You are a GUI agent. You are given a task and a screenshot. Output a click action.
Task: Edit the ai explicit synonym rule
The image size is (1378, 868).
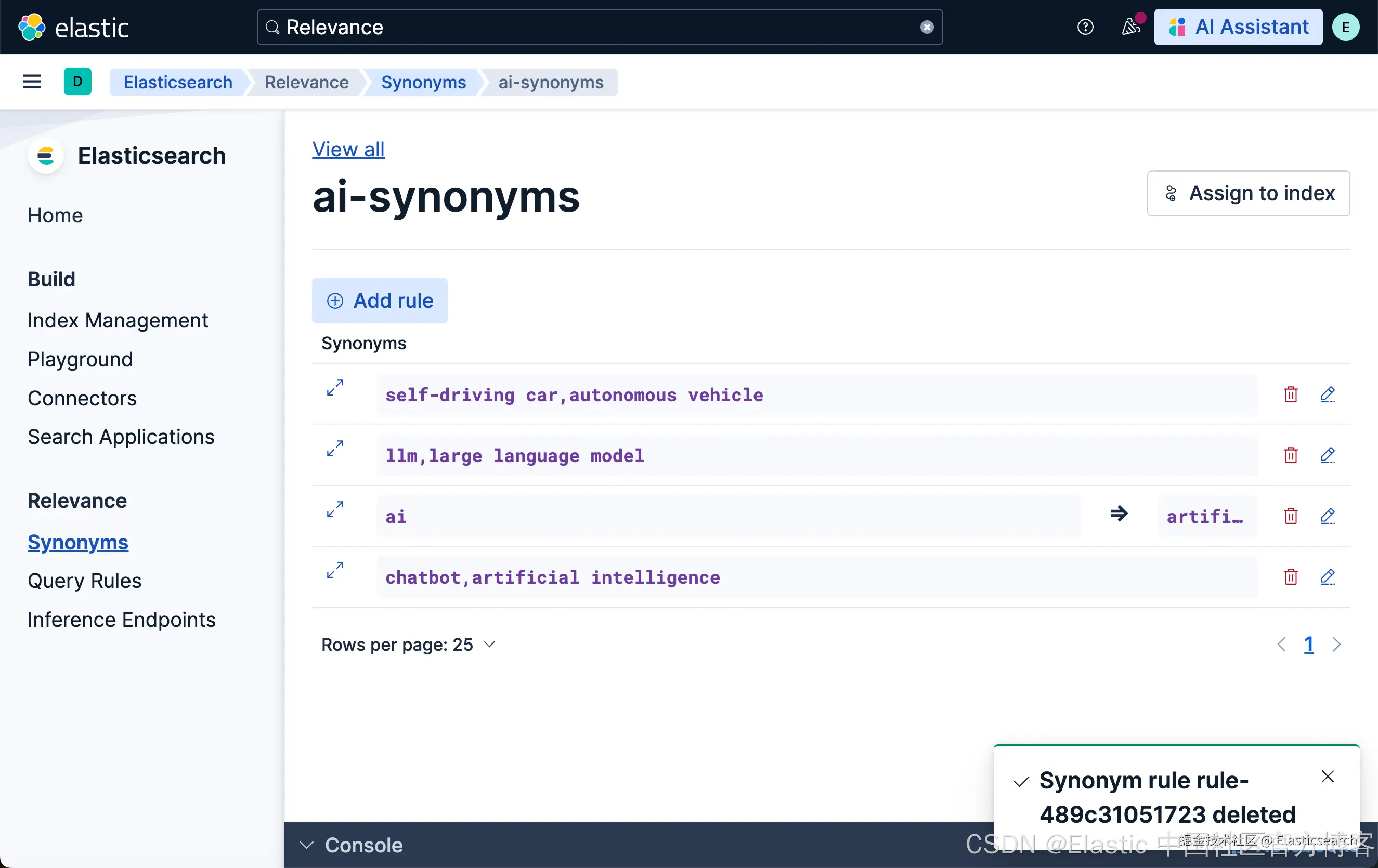[x=1327, y=516]
